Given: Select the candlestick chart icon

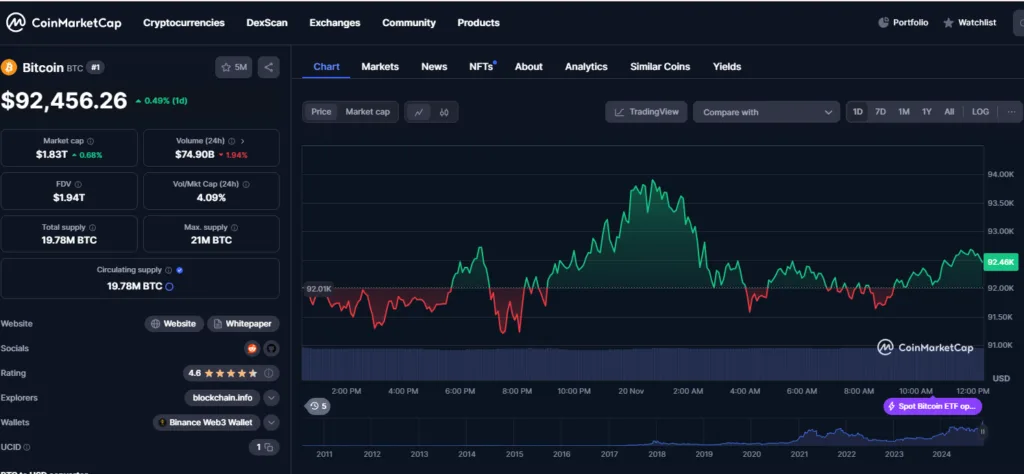Looking at the screenshot, I should tap(444, 112).
